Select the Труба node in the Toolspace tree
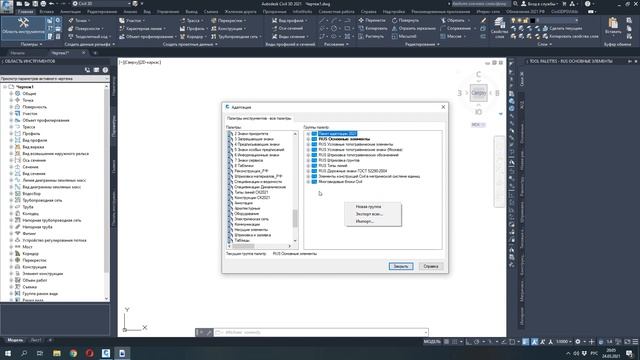This screenshot has width=640, height=360. click(28, 207)
